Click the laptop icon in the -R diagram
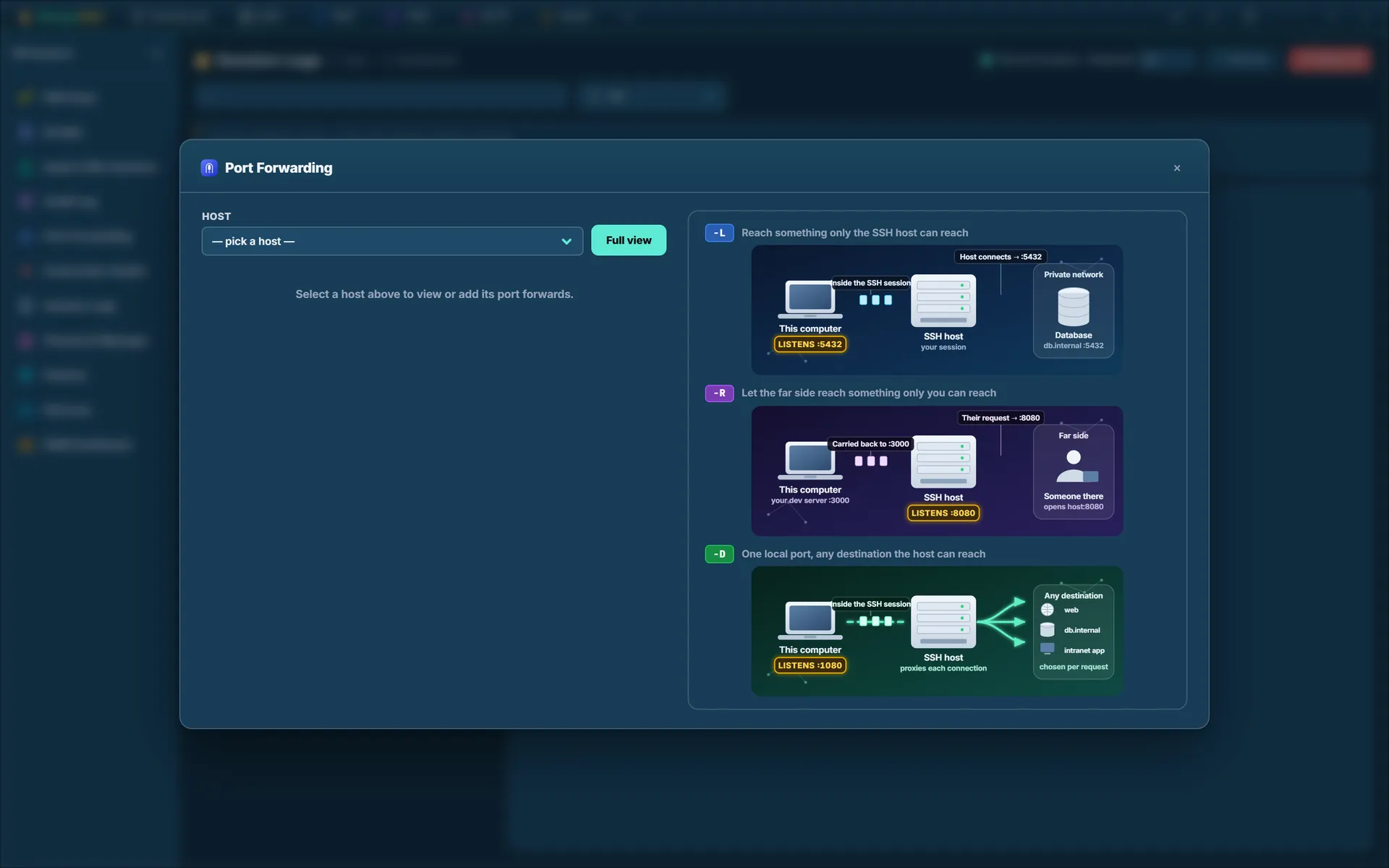 810,461
